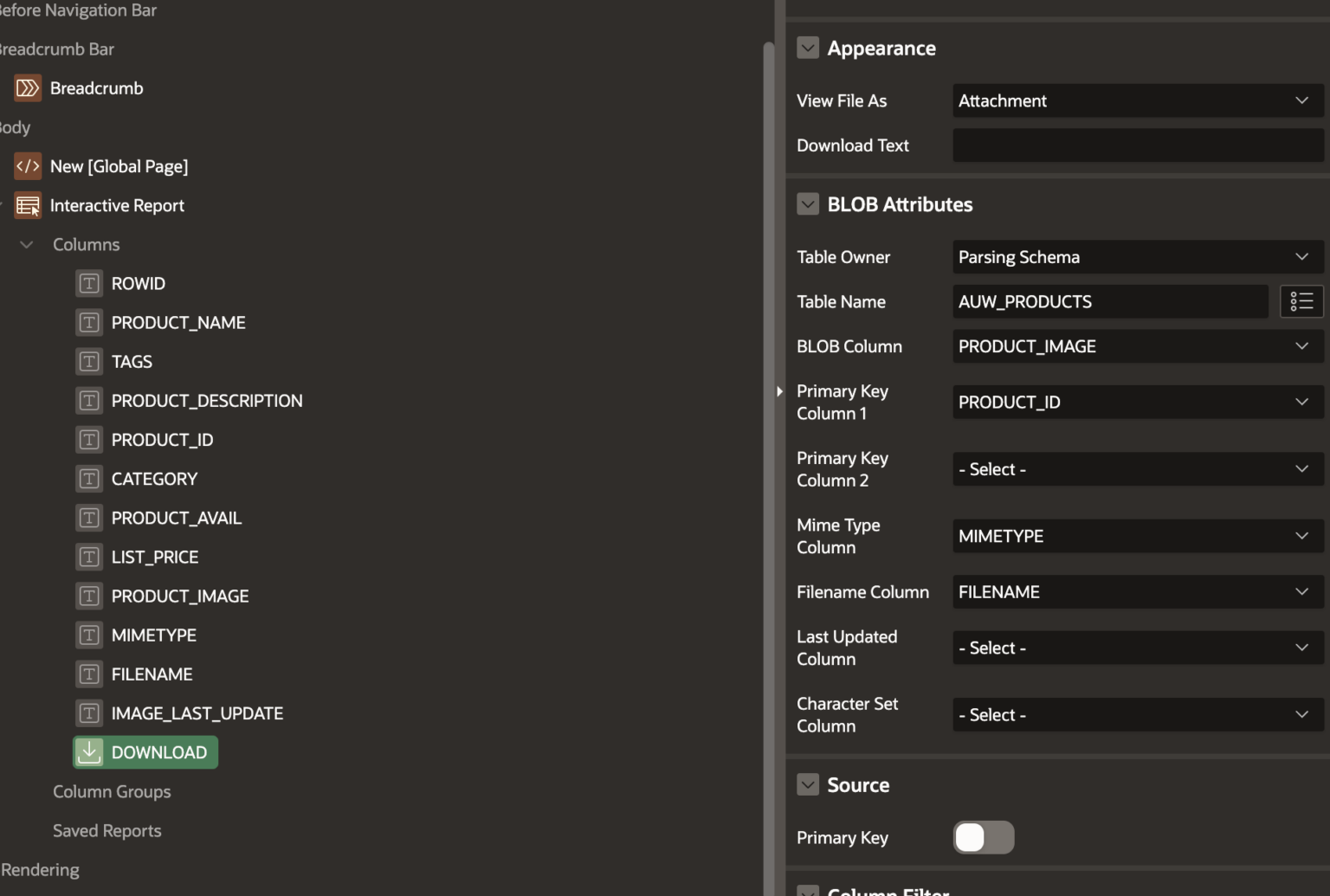Select the Saved Reports tree item
1330x896 pixels.
107,830
